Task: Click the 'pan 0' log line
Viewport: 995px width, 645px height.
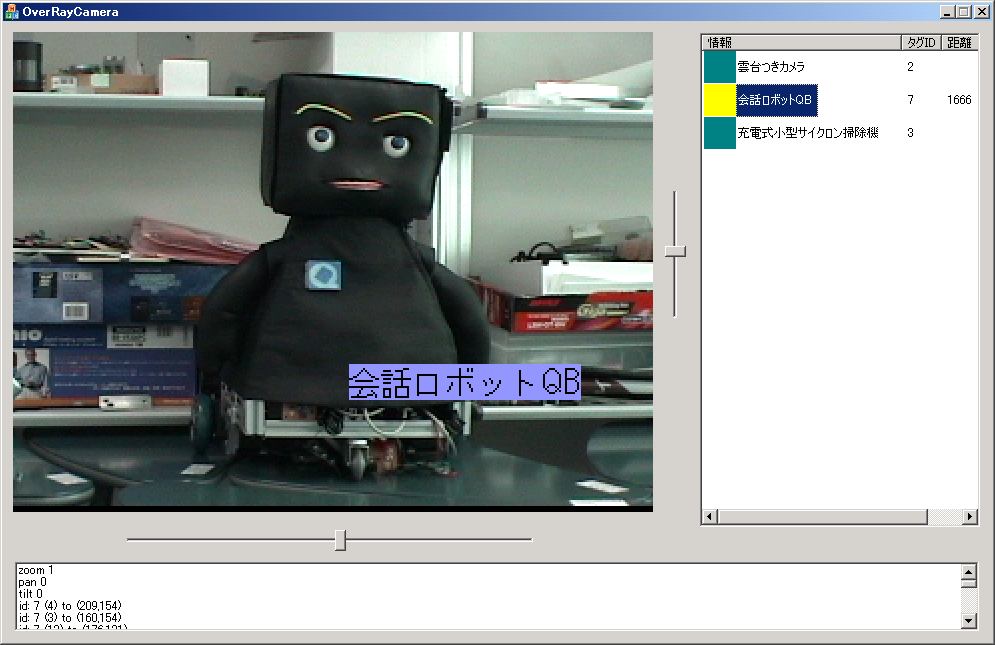Action: 32,582
